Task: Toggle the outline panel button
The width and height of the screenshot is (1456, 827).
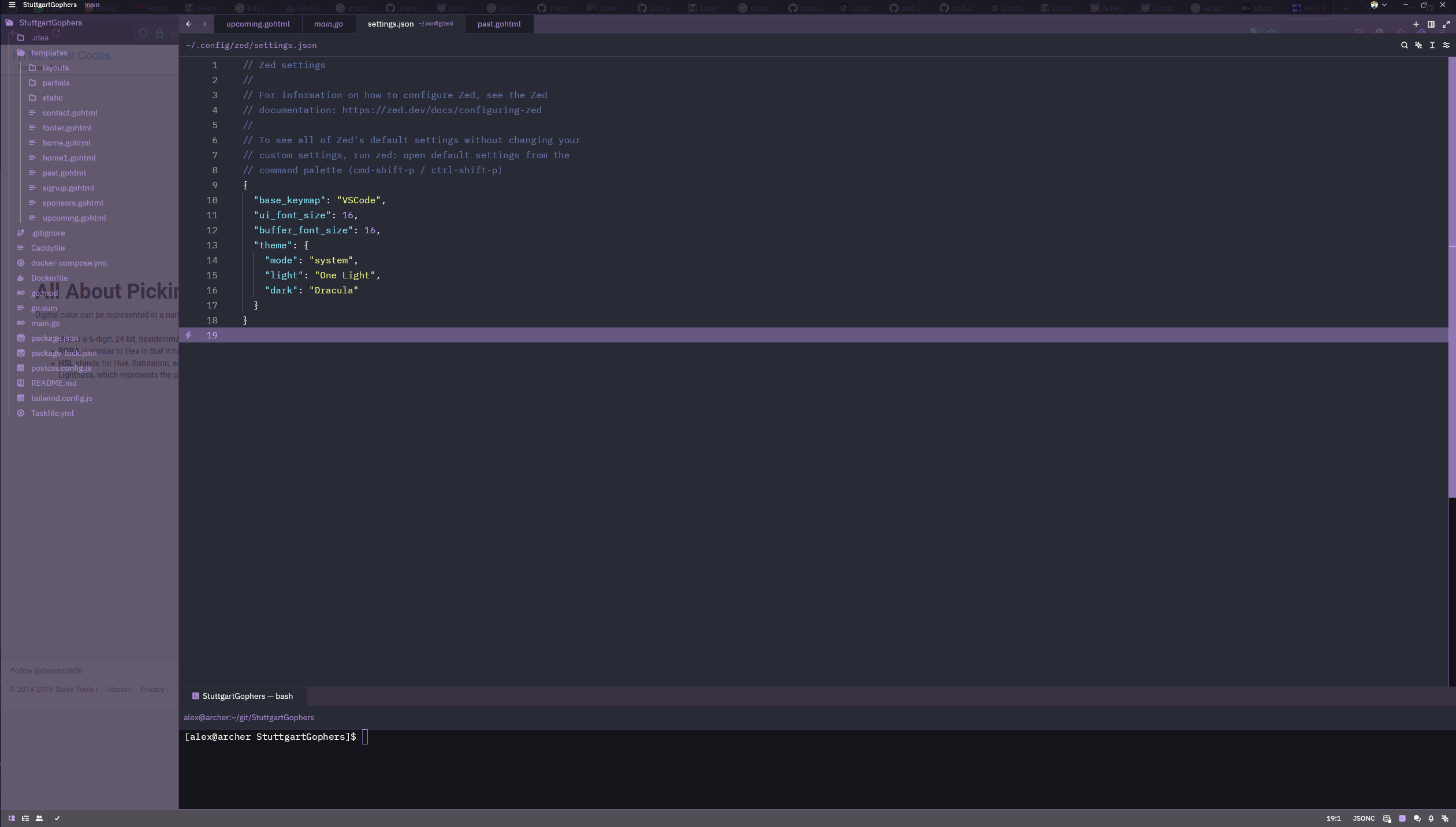Action: pyautogui.click(x=25, y=818)
